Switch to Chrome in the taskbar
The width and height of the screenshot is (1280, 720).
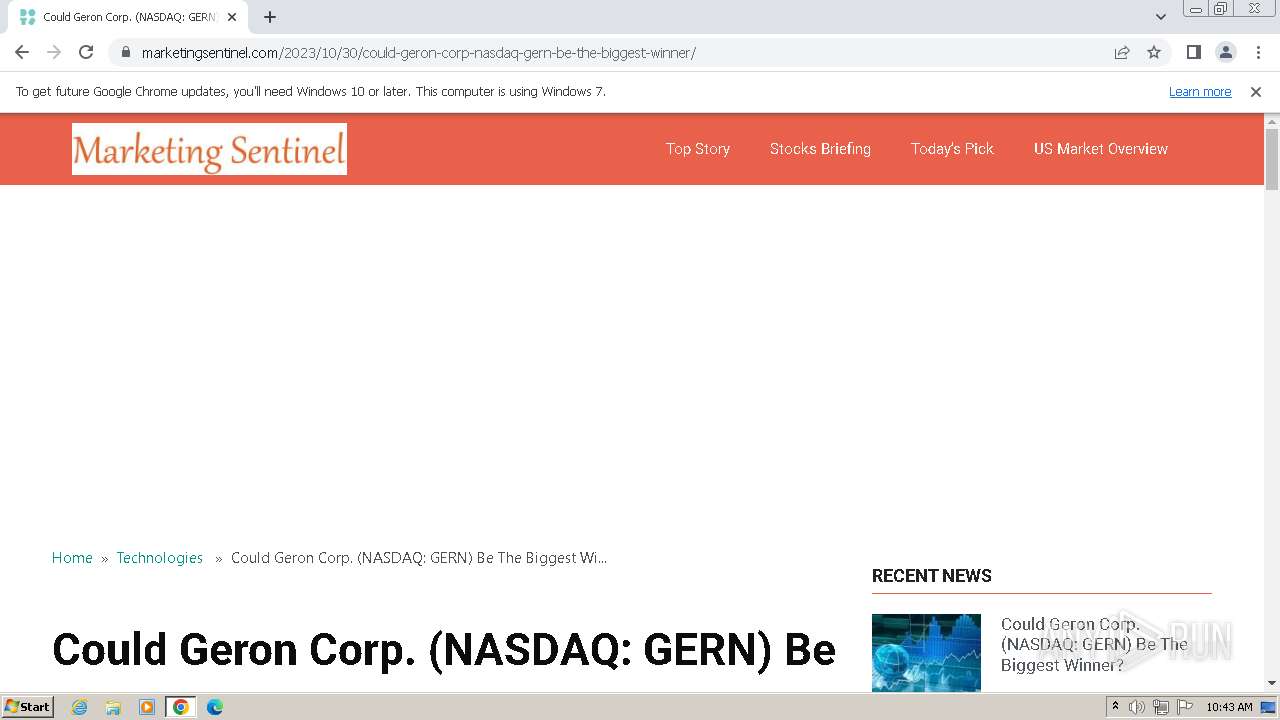(180, 707)
